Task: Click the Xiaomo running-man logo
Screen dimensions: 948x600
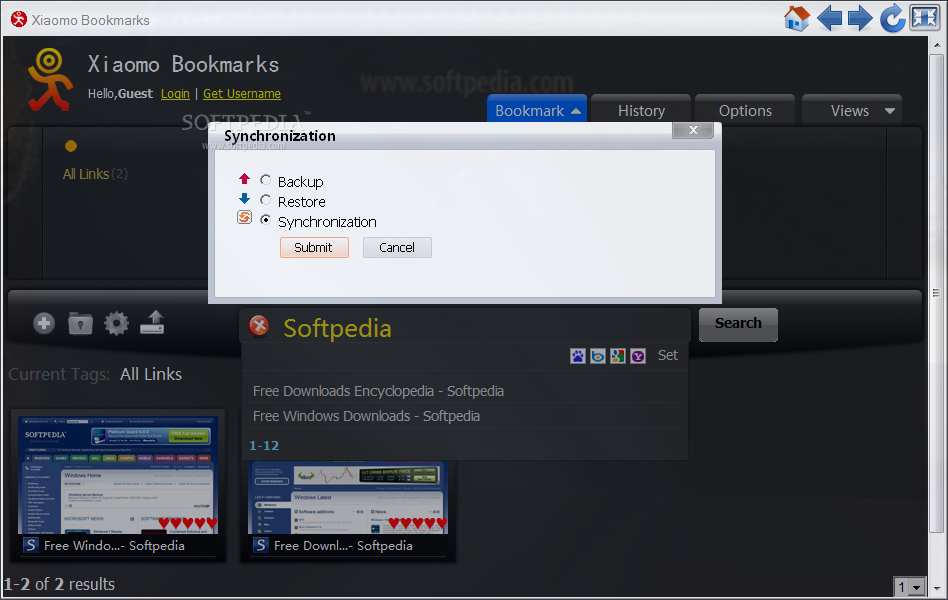Action: pos(50,79)
